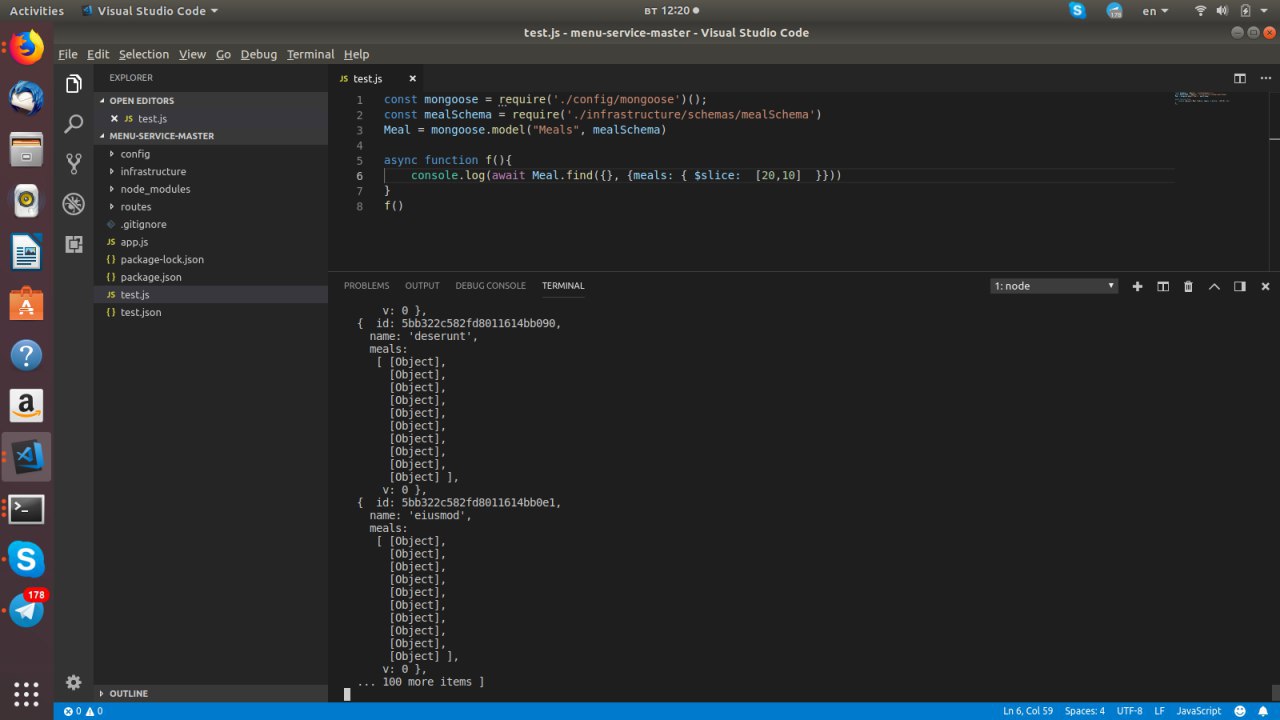This screenshot has width=1280, height=720.
Task: Open the Explorer view in activity bar
Action: coord(73,84)
